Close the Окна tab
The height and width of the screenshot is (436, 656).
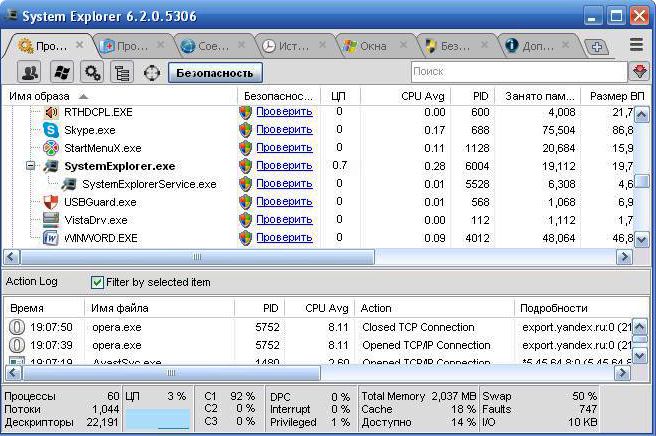pos(403,44)
